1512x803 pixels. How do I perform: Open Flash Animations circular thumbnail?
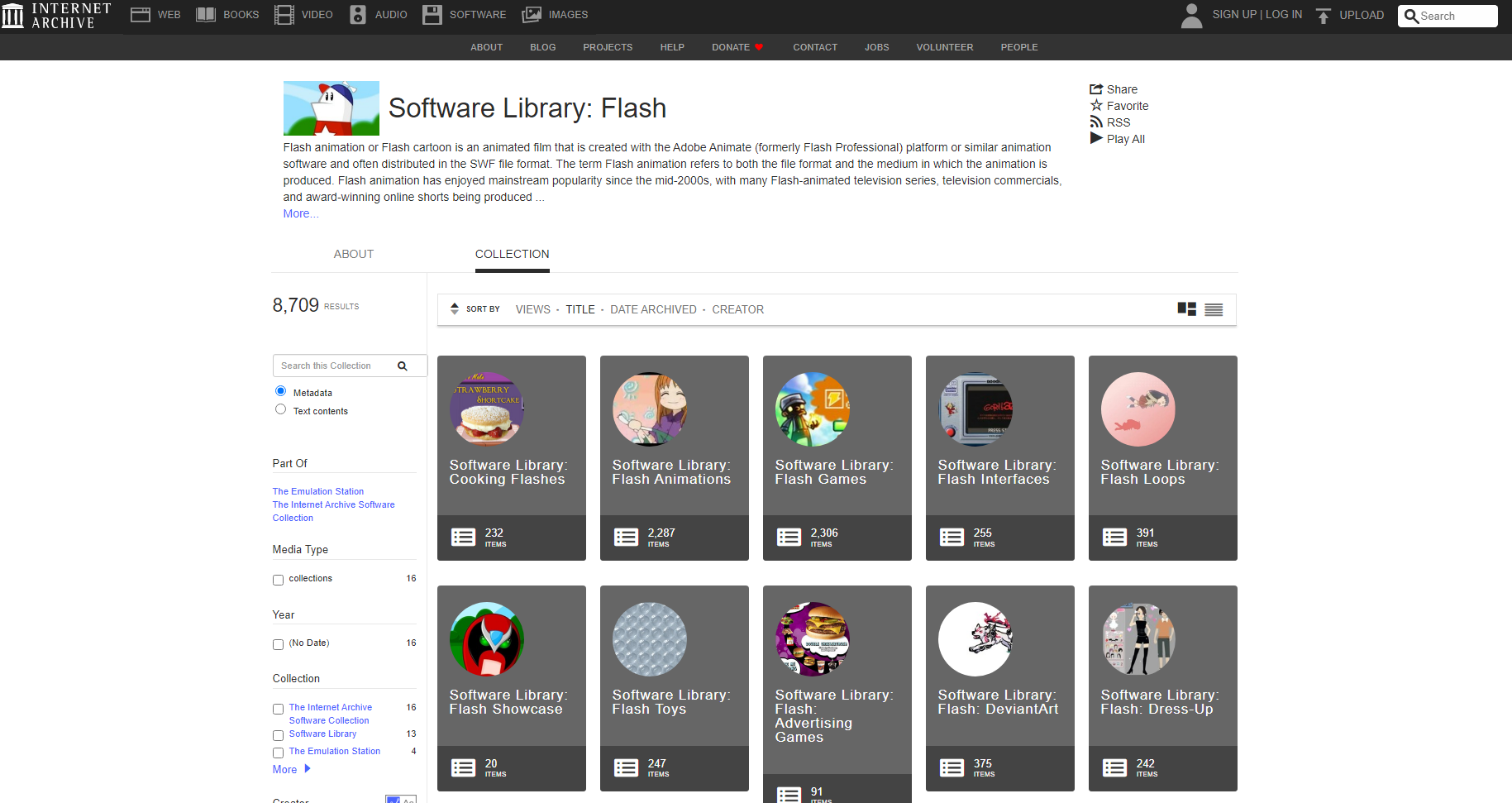point(650,409)
